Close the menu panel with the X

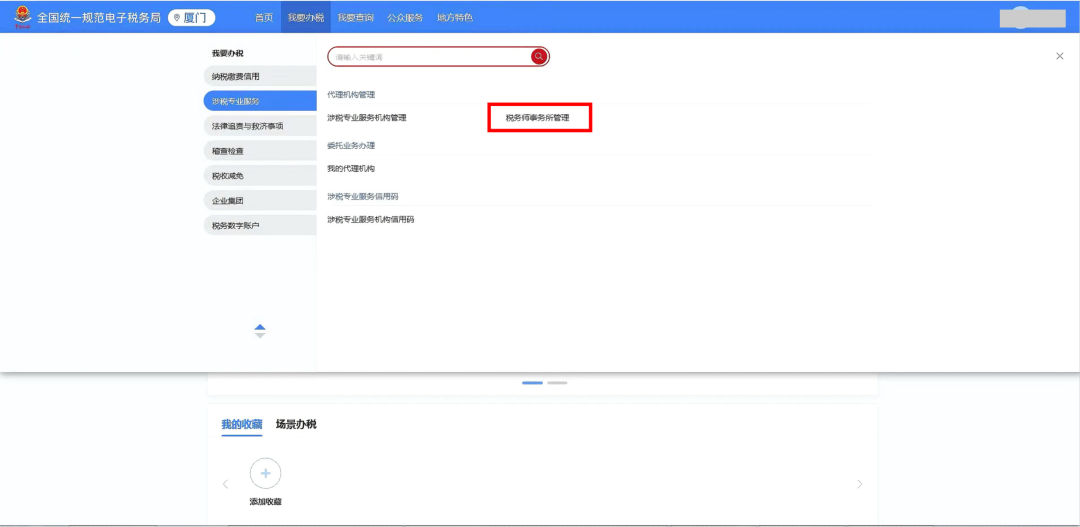[x=1059, y=56]
